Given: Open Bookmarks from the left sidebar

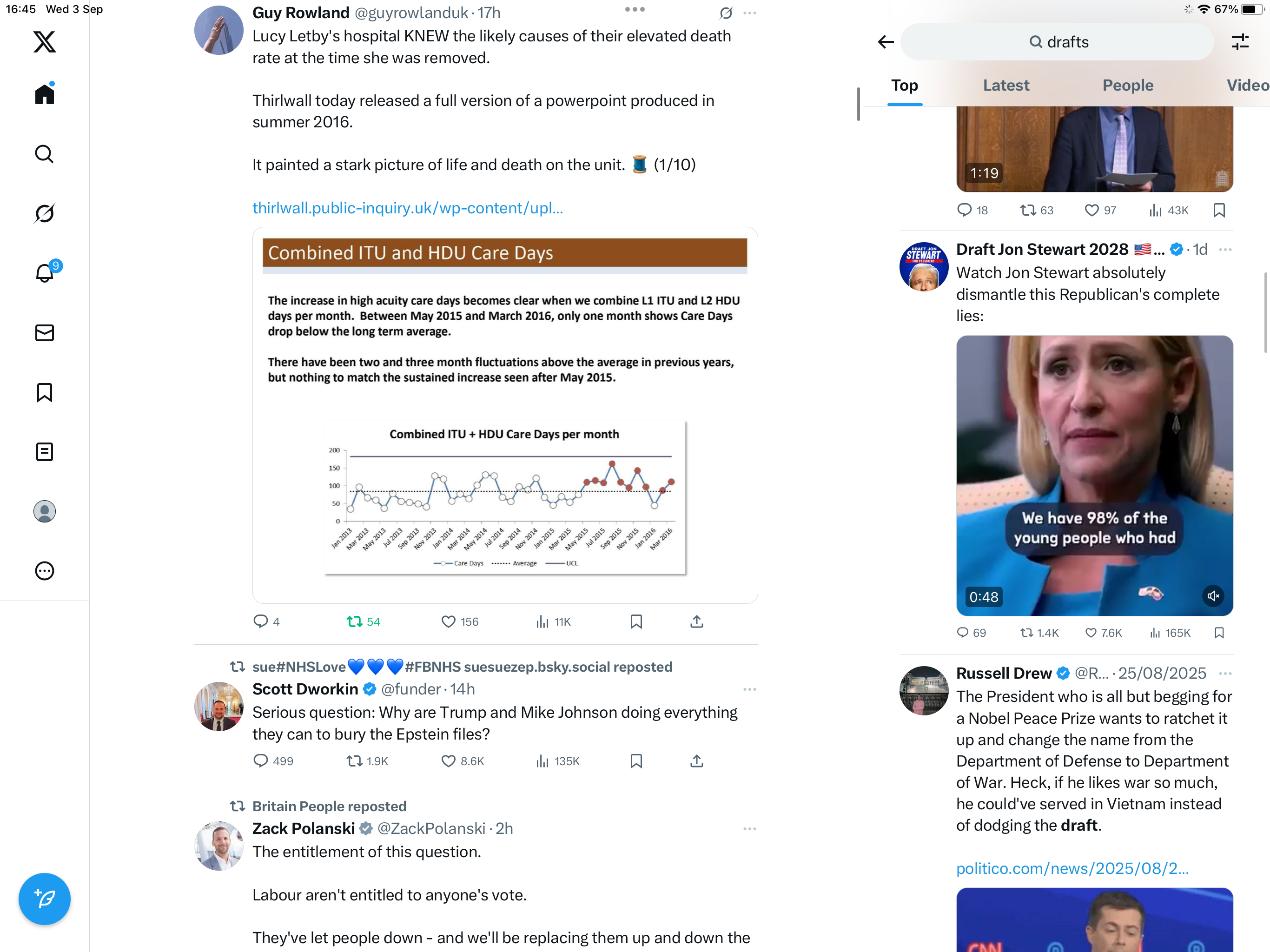Looking at the screenshot, I should [x=44, y=392].
